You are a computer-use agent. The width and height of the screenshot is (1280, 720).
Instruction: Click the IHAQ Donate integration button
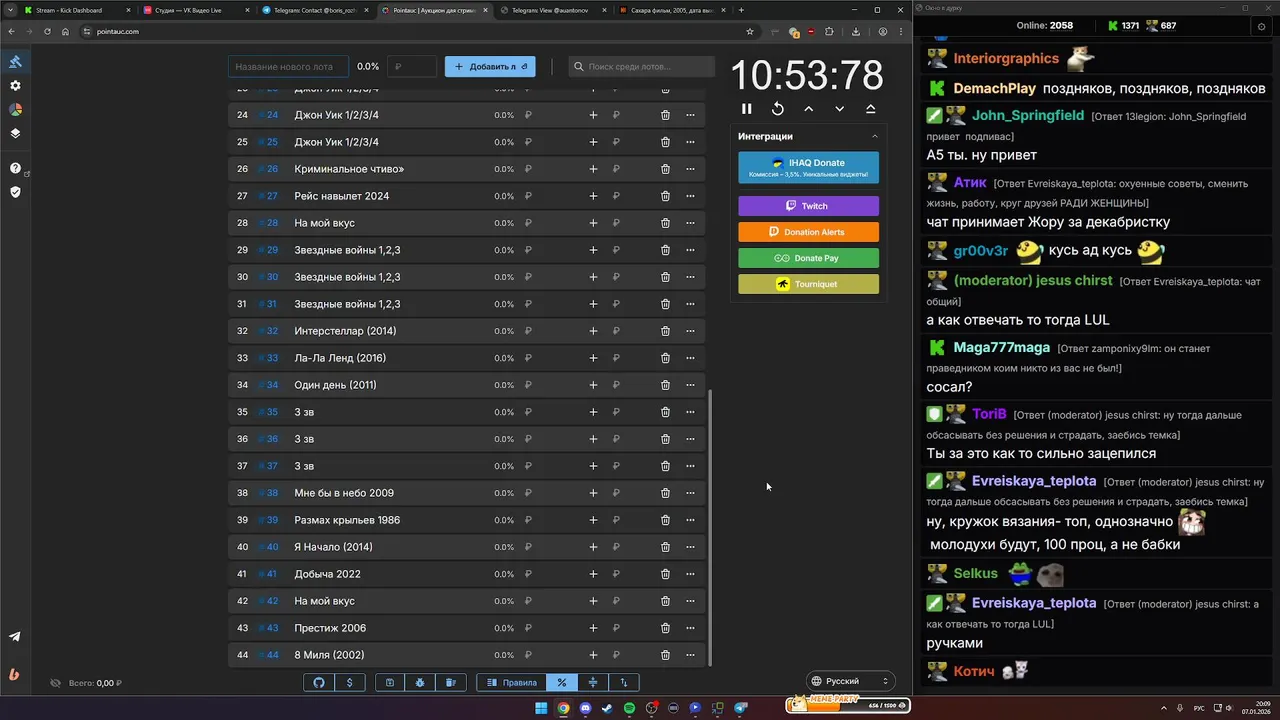(x=808, y=167)
